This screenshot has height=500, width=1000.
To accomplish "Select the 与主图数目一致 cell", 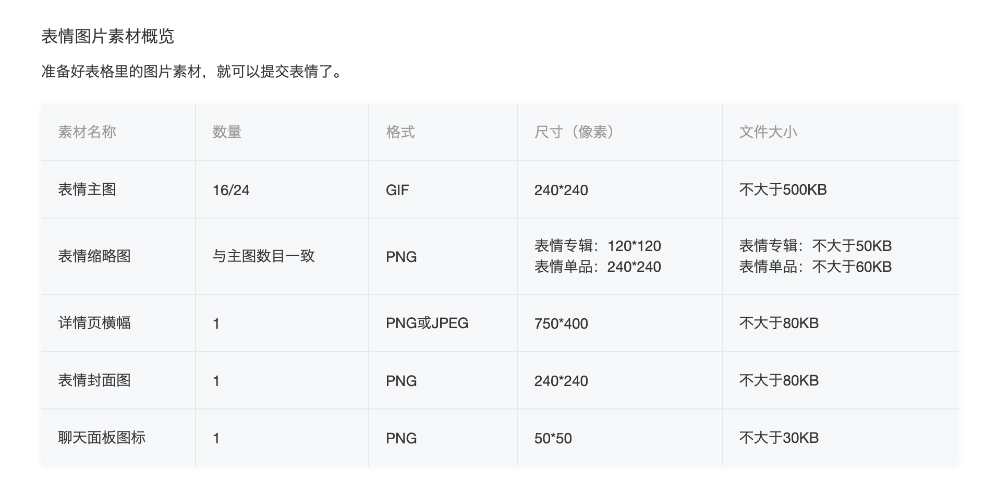I will coord(263,256).
